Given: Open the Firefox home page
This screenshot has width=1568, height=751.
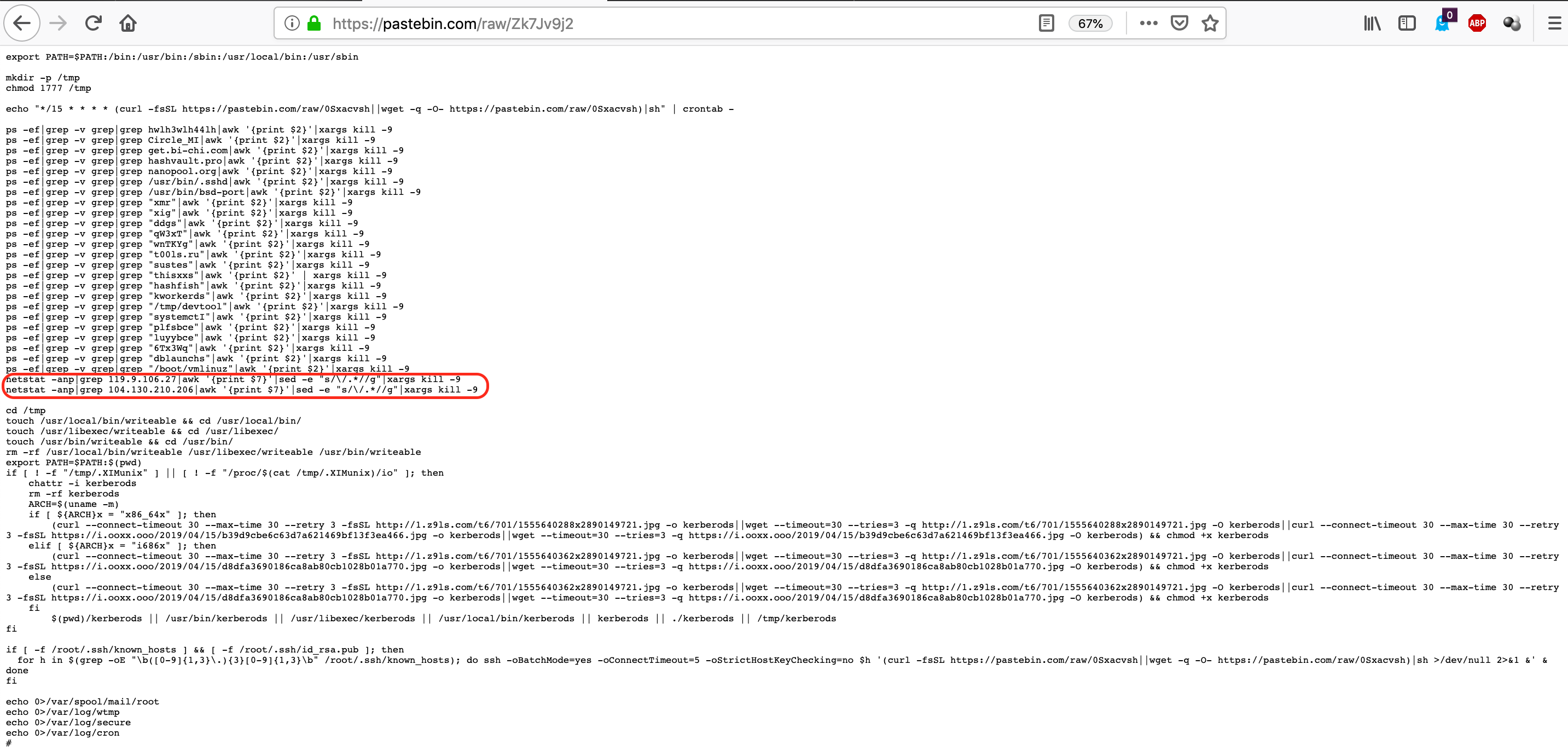Looking at the screenshot, I should click(128, 23).
